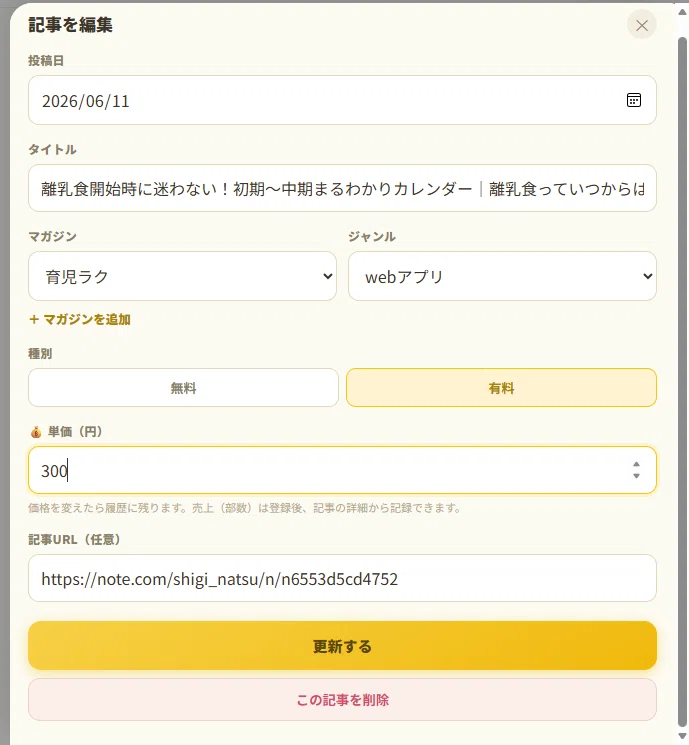Click この記事を削除 button
The image size is (689, 745).
[x=342, y=699]
